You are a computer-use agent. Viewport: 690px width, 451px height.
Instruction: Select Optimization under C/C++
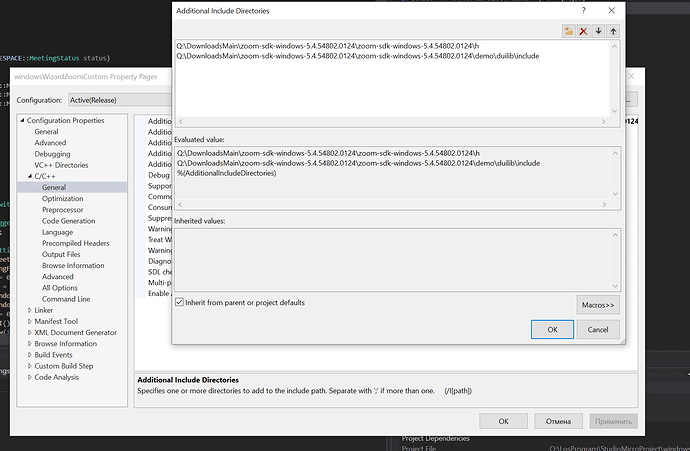62,198
